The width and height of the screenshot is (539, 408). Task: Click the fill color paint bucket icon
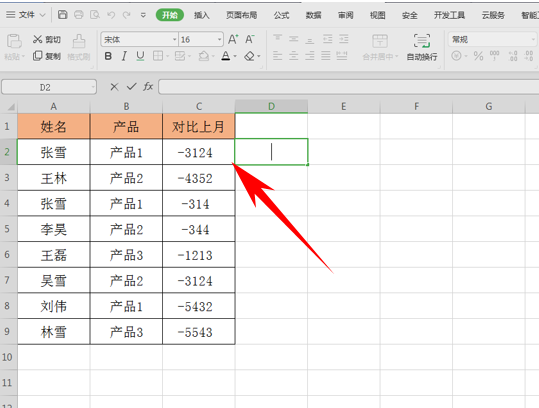click(x=204, y=56)
